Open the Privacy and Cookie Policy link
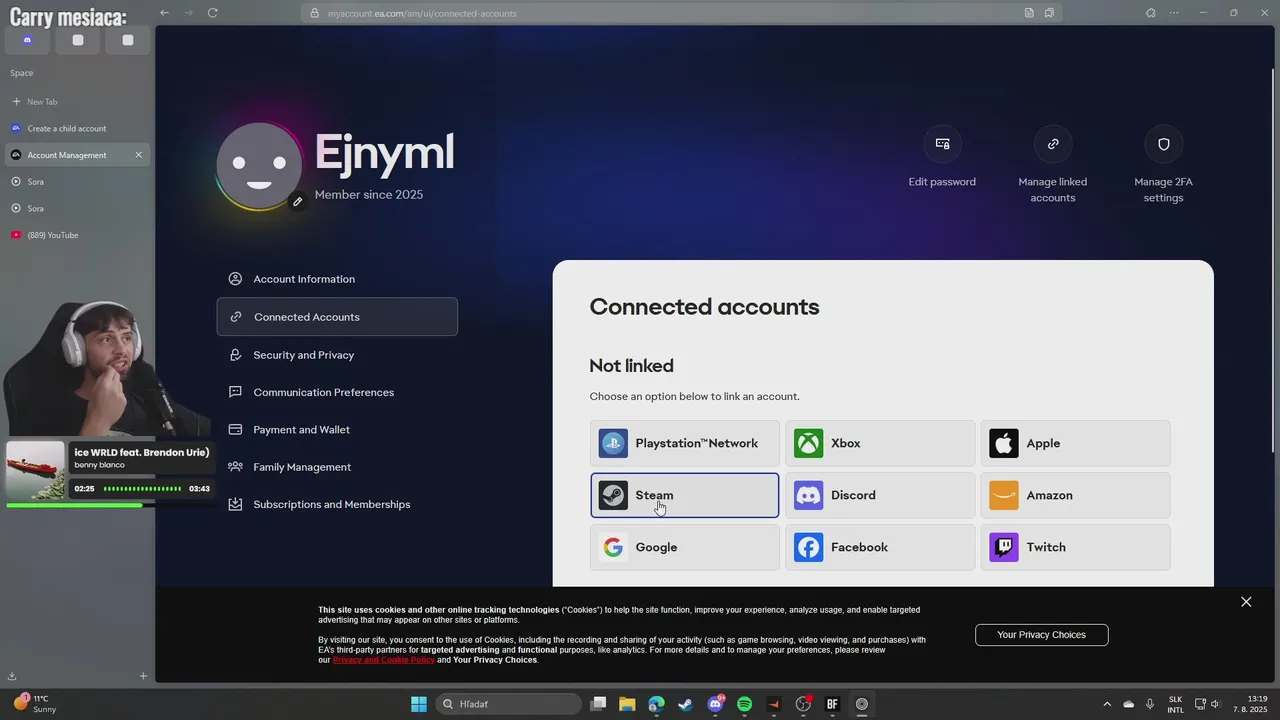1280x720 pixels. click(x=383, y=660)
